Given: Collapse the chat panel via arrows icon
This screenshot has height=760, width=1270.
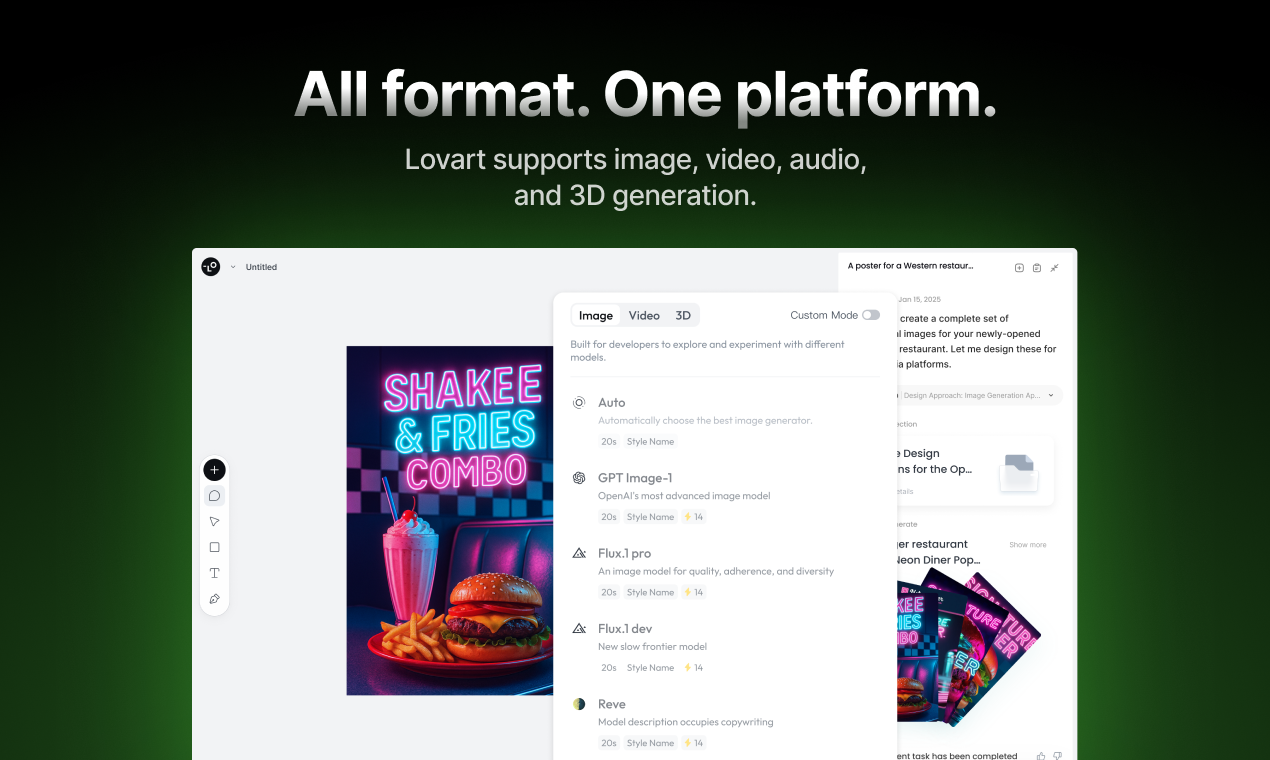Looking at the screenshot, I should tap(1055, 267).
